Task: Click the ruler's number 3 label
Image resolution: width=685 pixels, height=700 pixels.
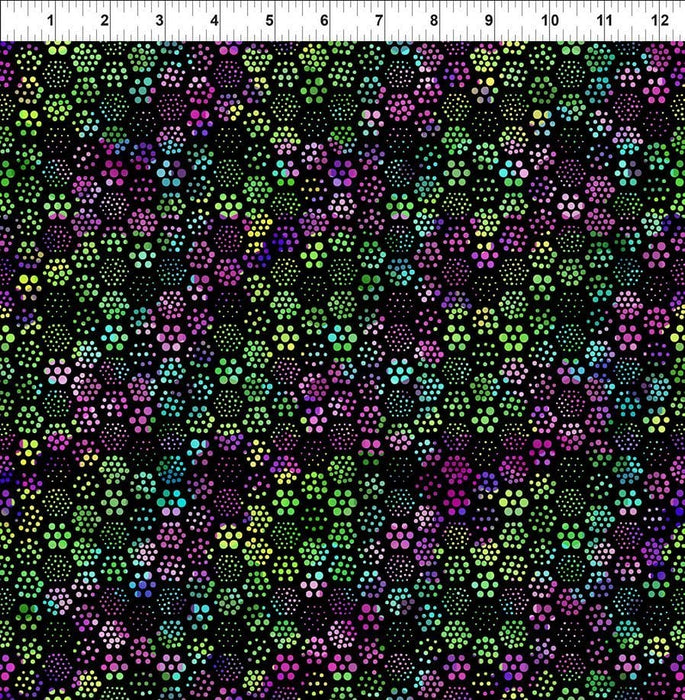Action: click(x=160, y=20)
